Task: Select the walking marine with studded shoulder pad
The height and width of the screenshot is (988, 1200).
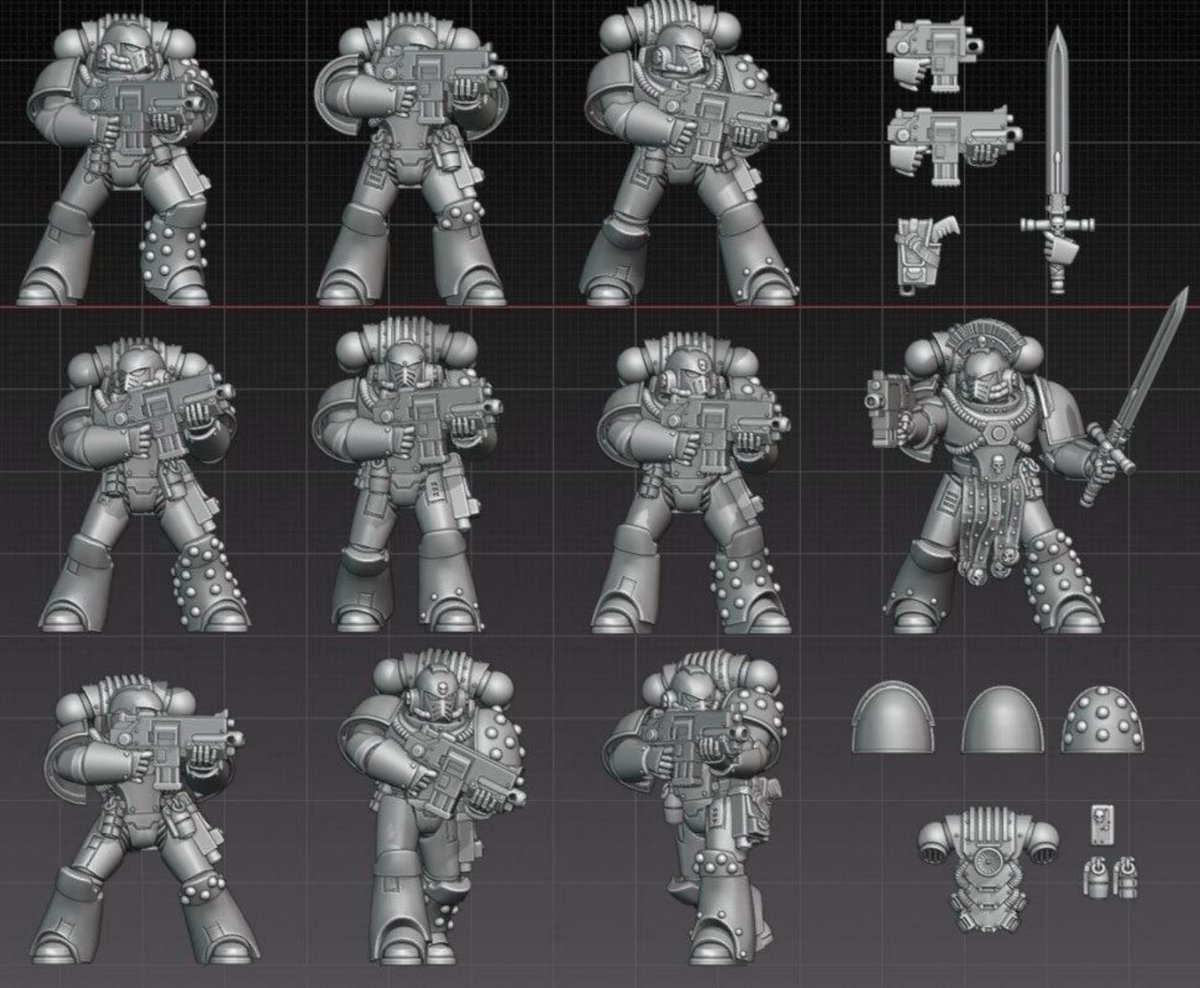Action: point(432,805)
